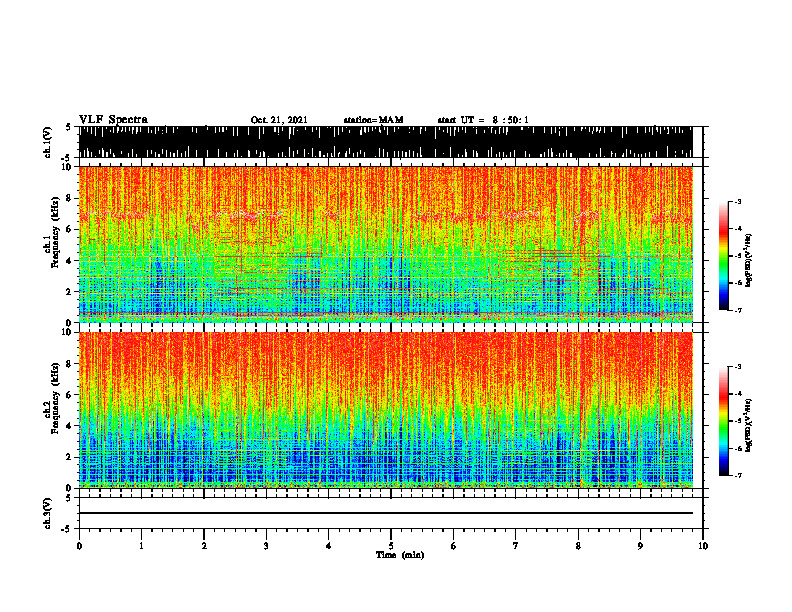Click the "2" kHz tick on ch.2 axis
Screen dimensions: 792x612
(x=69, y=457)
